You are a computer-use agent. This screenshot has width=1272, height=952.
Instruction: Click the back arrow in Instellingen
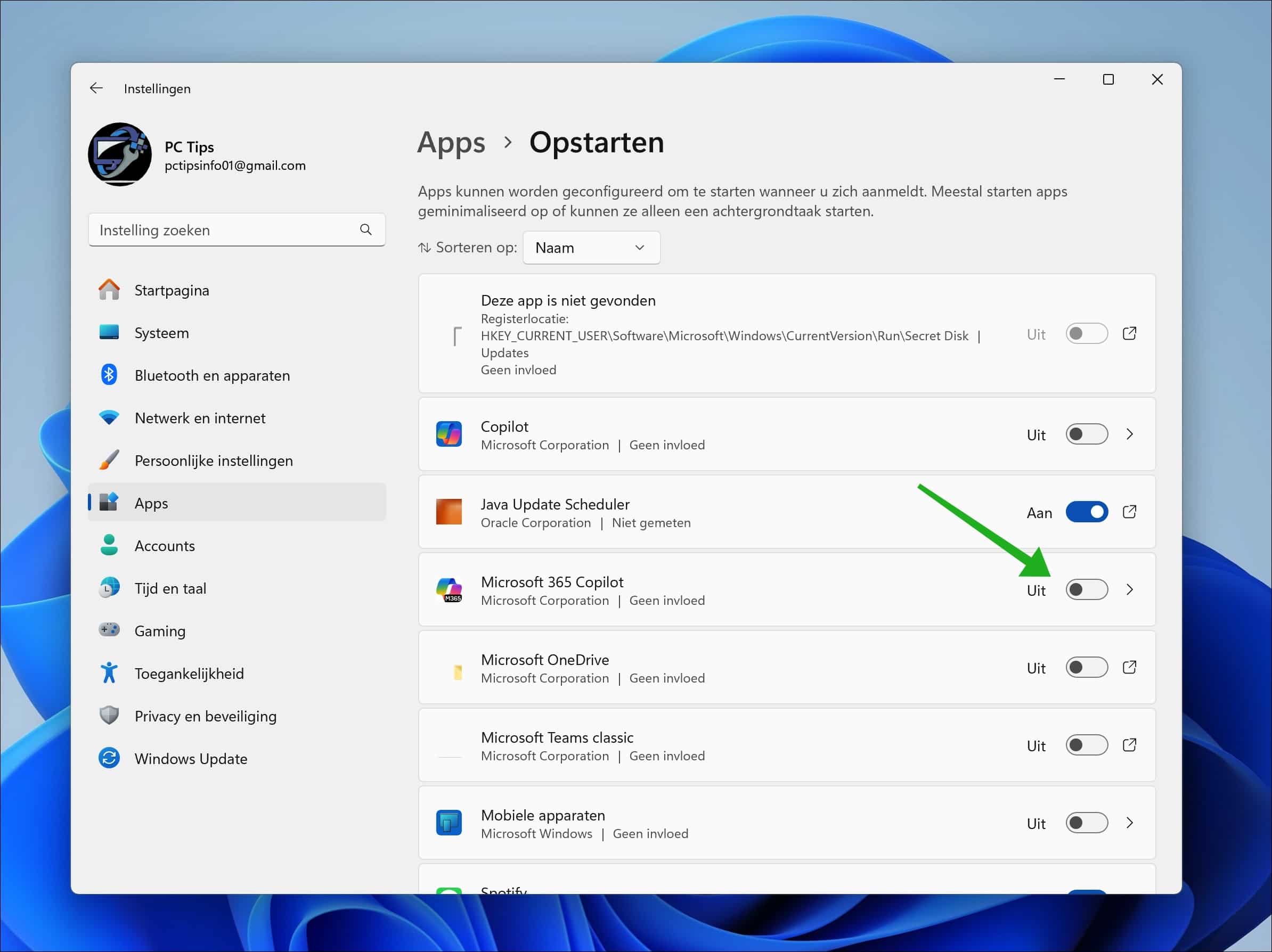coord(96,87)
